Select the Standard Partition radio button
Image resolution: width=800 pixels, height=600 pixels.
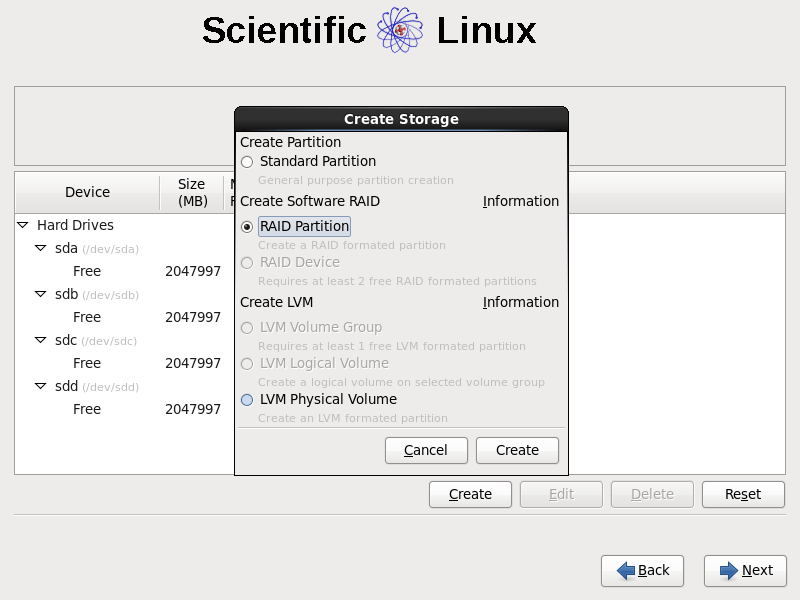[x=247, y=162]
